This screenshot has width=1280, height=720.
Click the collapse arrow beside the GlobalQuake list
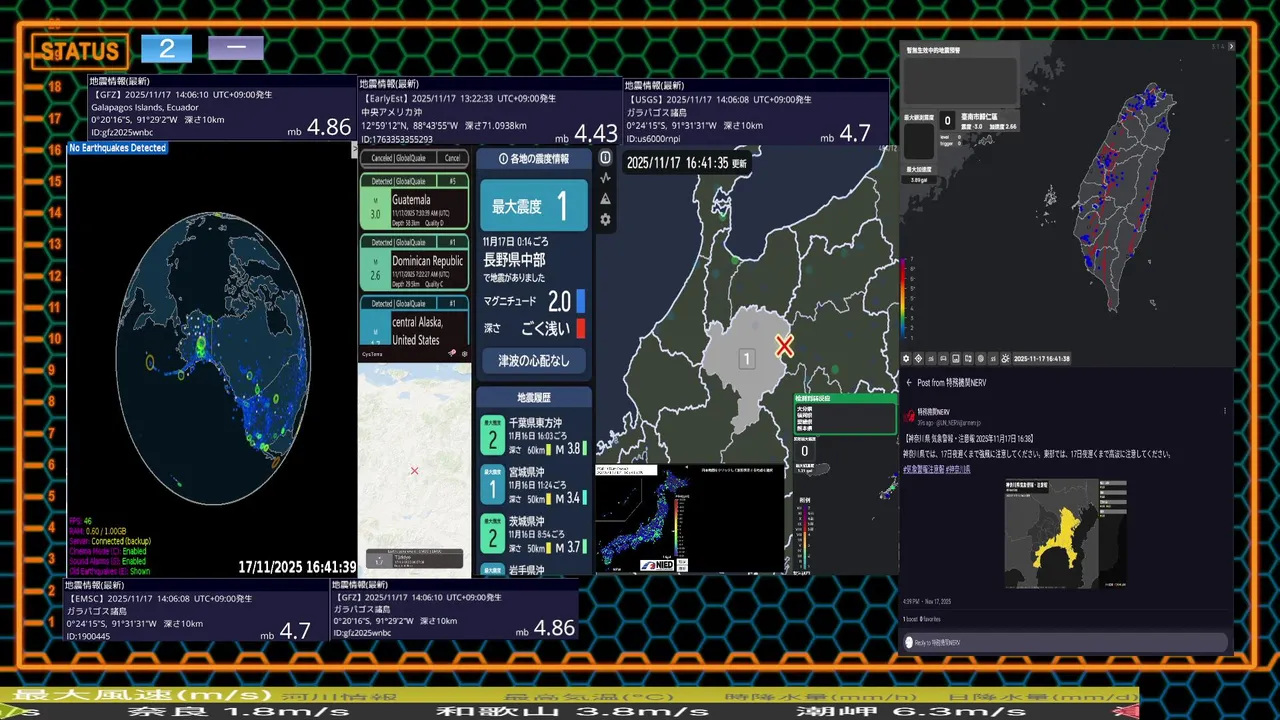(354, 150)
